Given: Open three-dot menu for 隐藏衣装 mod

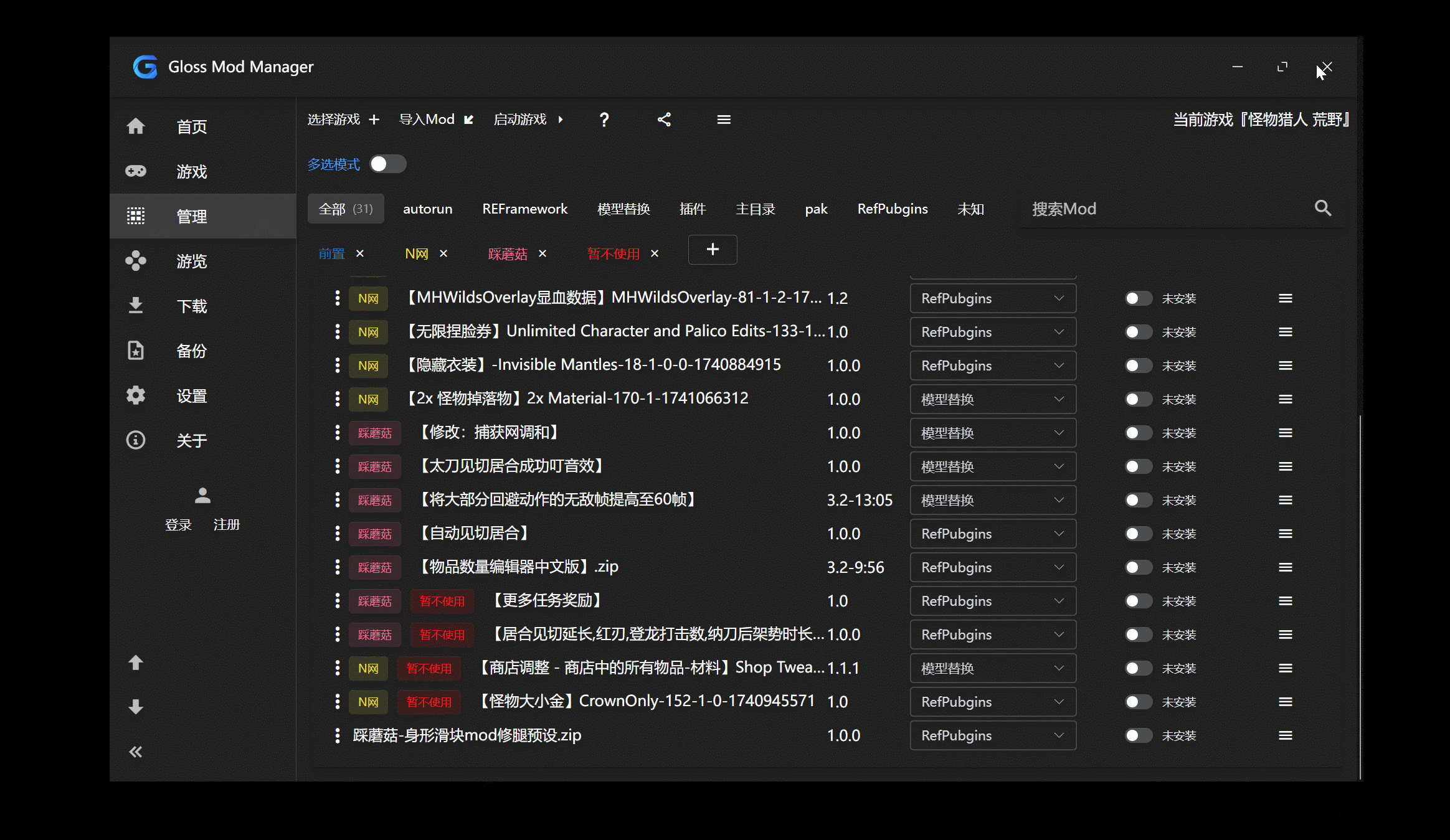Looking at the screenshot, I should (338, 366).
